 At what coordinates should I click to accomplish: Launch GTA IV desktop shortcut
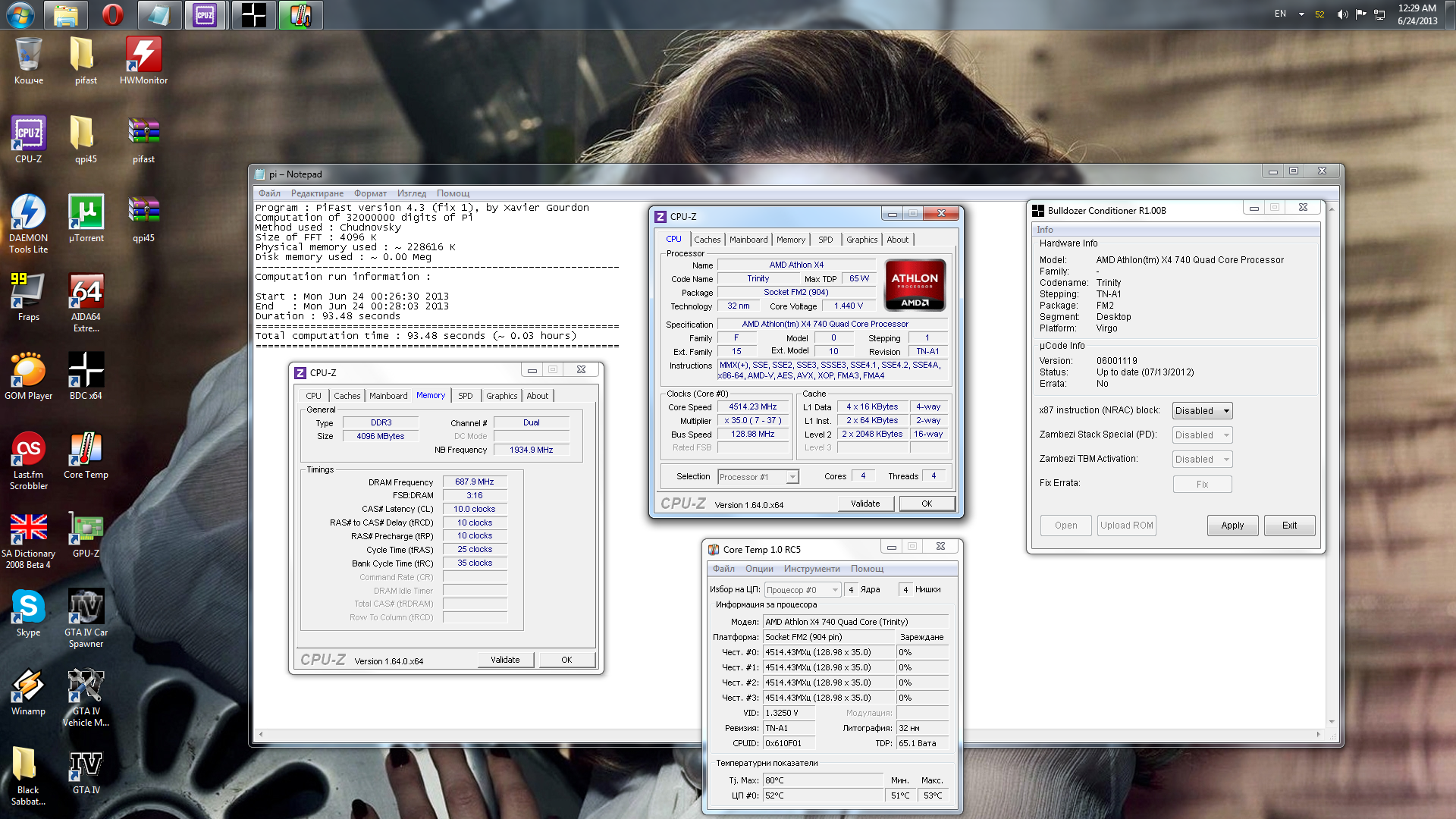pos(86,770)
